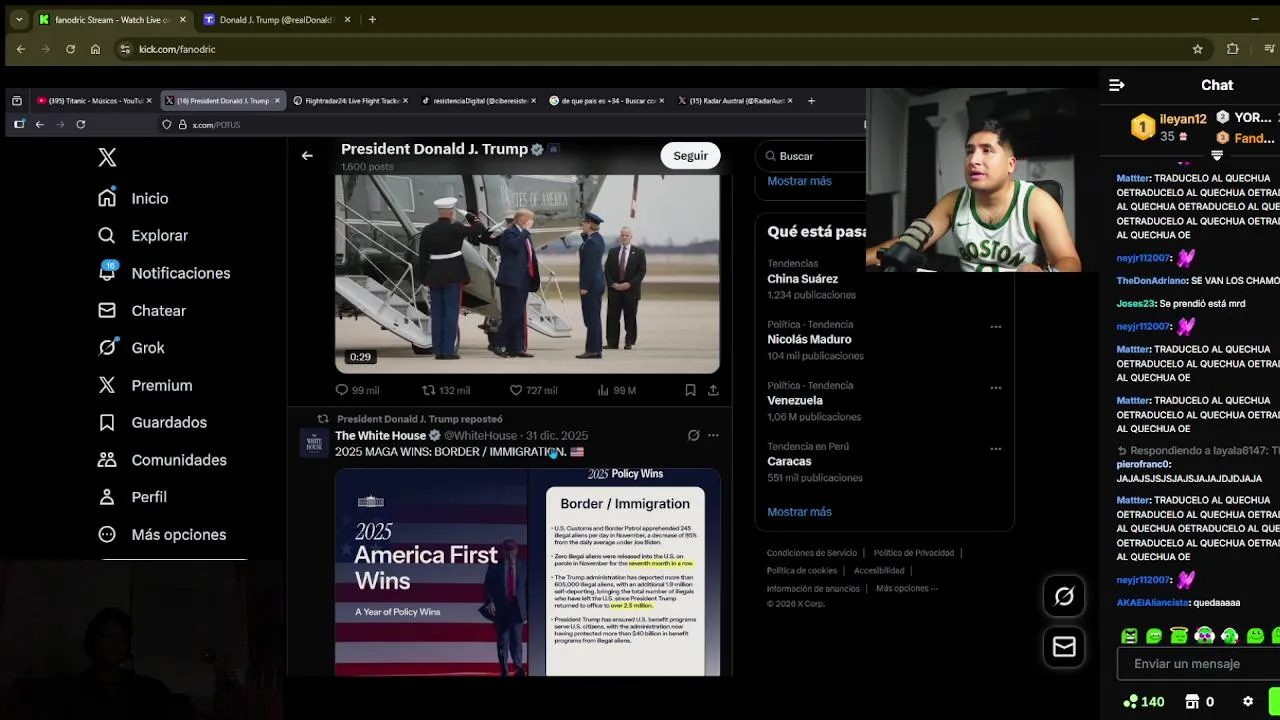Open the 2025 America First Wins image
Viewport: 1280px width, 720px height.
point(431,573)
